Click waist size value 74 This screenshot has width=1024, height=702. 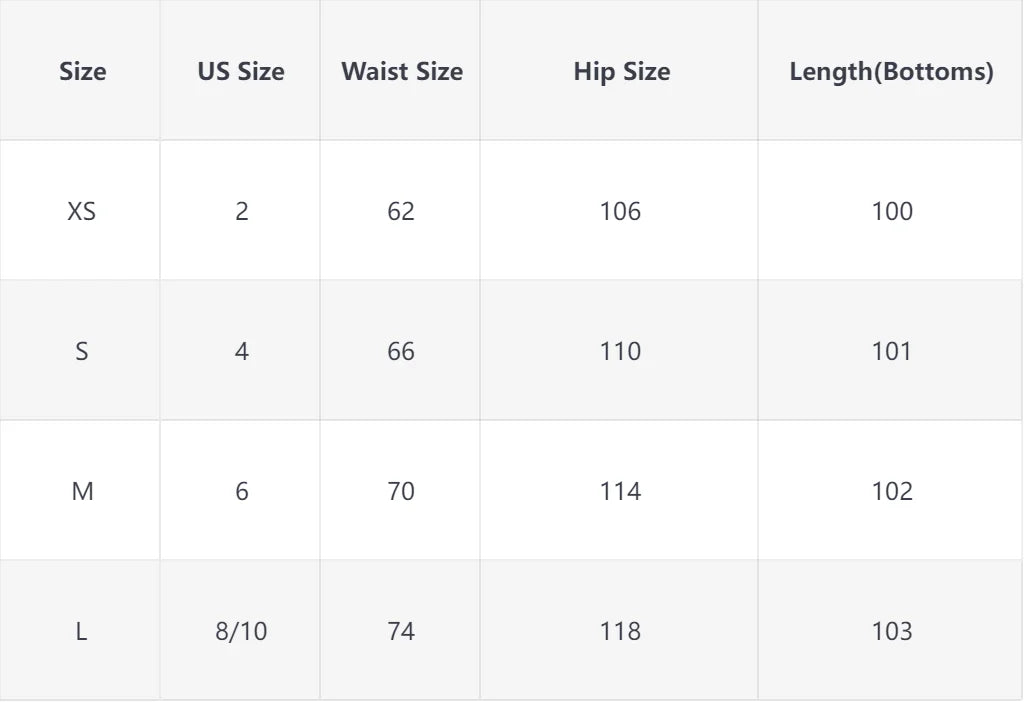point(401,631)
